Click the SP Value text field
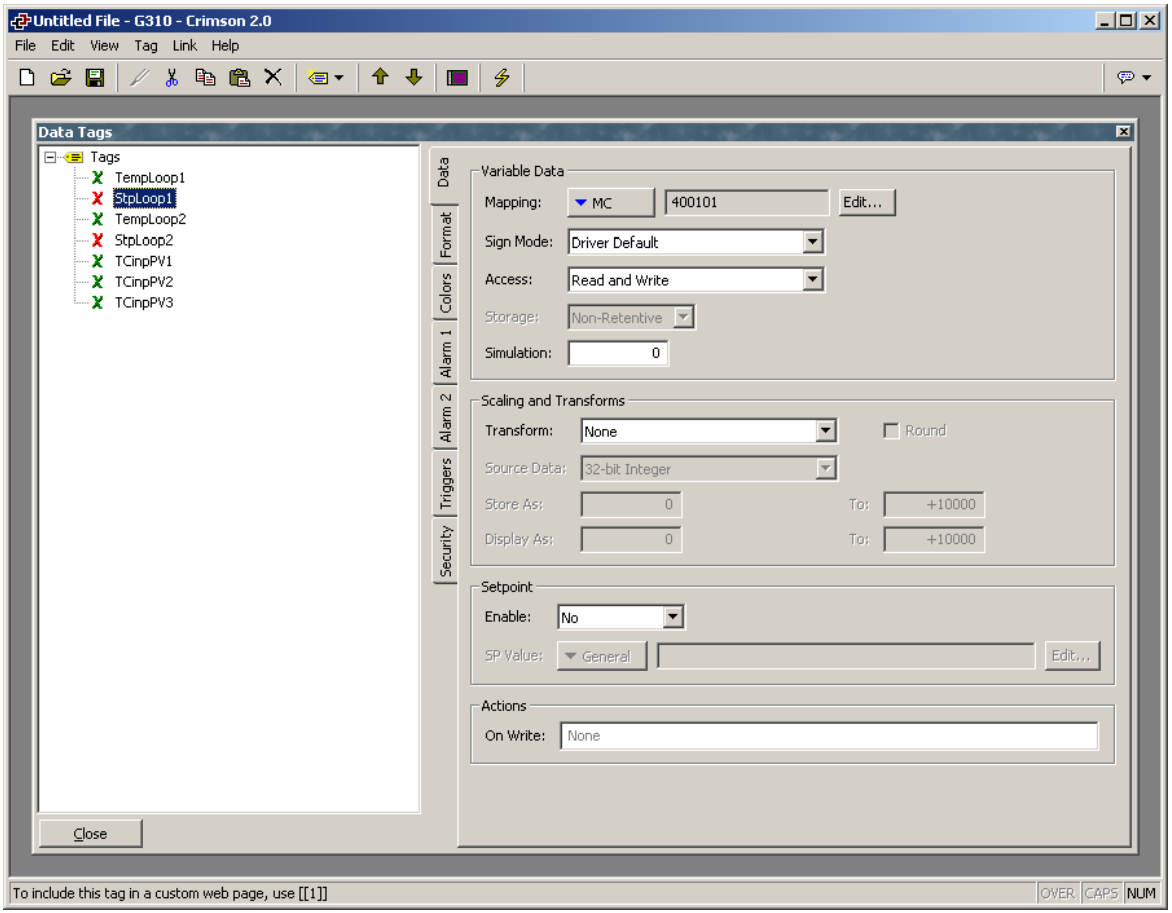The height and width of the screenshot is (913, 1172). point(846,657)
